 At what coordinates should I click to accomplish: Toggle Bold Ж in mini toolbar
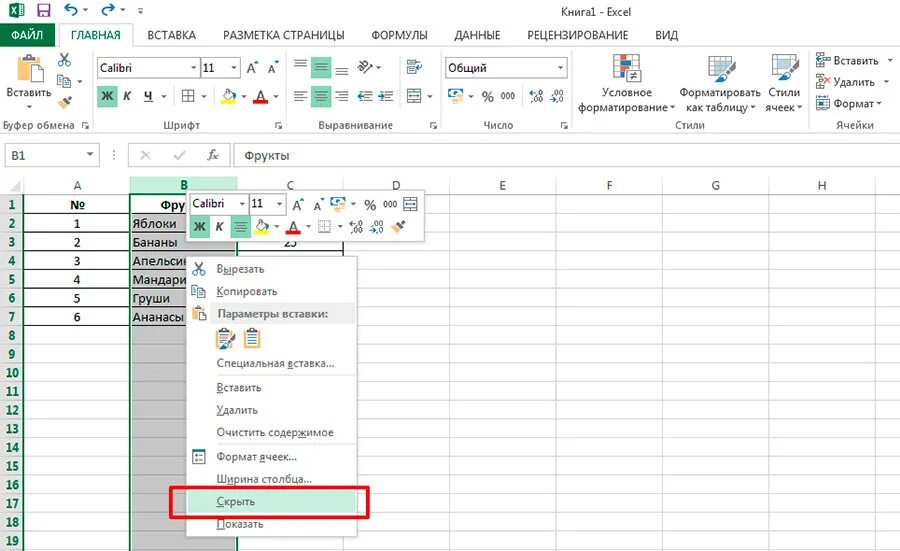[x=199, y=227]
